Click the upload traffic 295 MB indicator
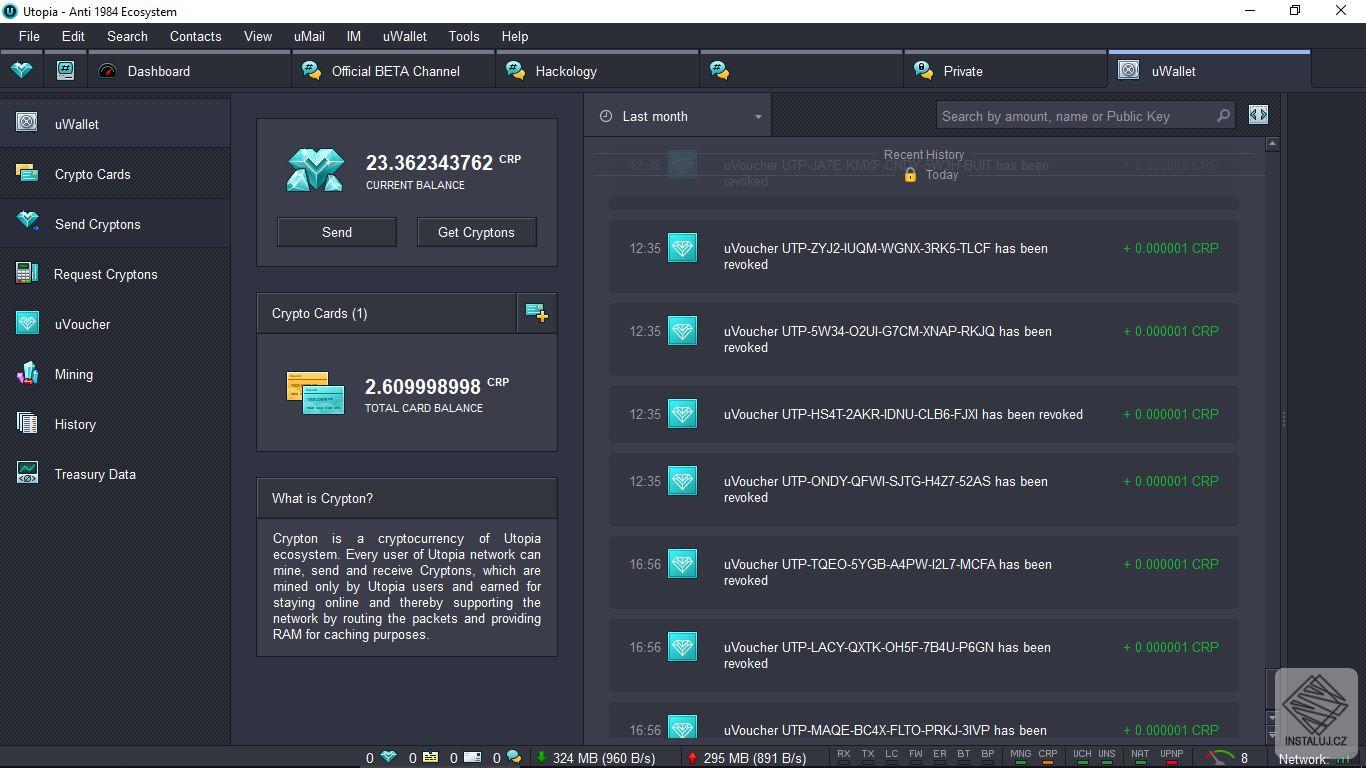 pyautogui.click(x=747, y=758)
